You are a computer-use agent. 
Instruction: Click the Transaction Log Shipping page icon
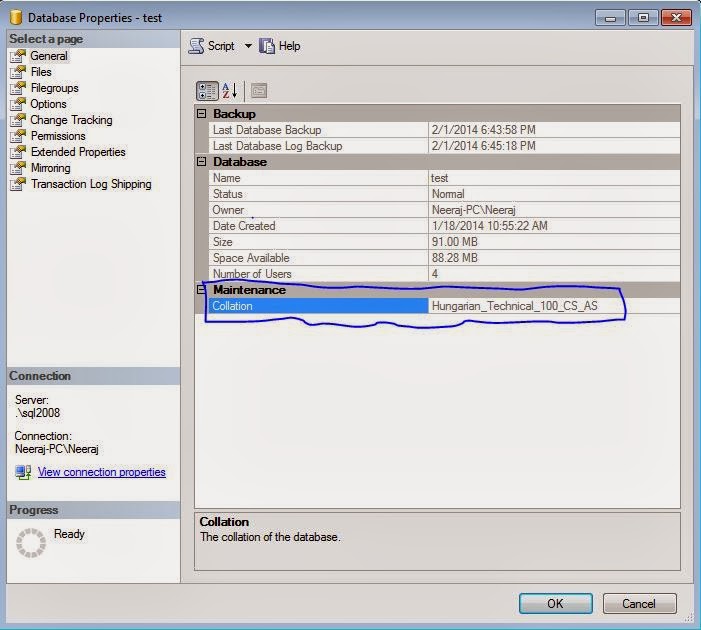click(x=18, y=184)
